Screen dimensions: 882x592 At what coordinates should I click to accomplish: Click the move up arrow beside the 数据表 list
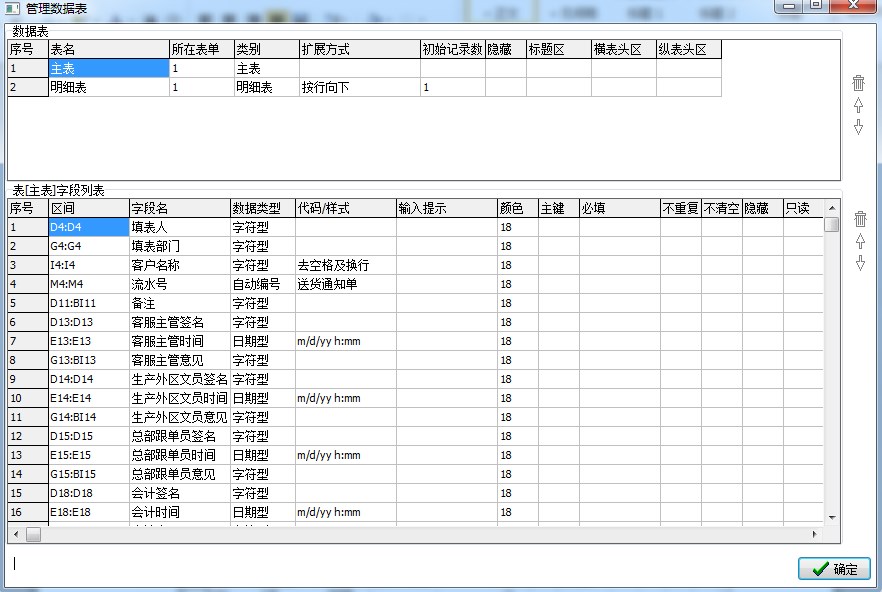coord(858,105)
